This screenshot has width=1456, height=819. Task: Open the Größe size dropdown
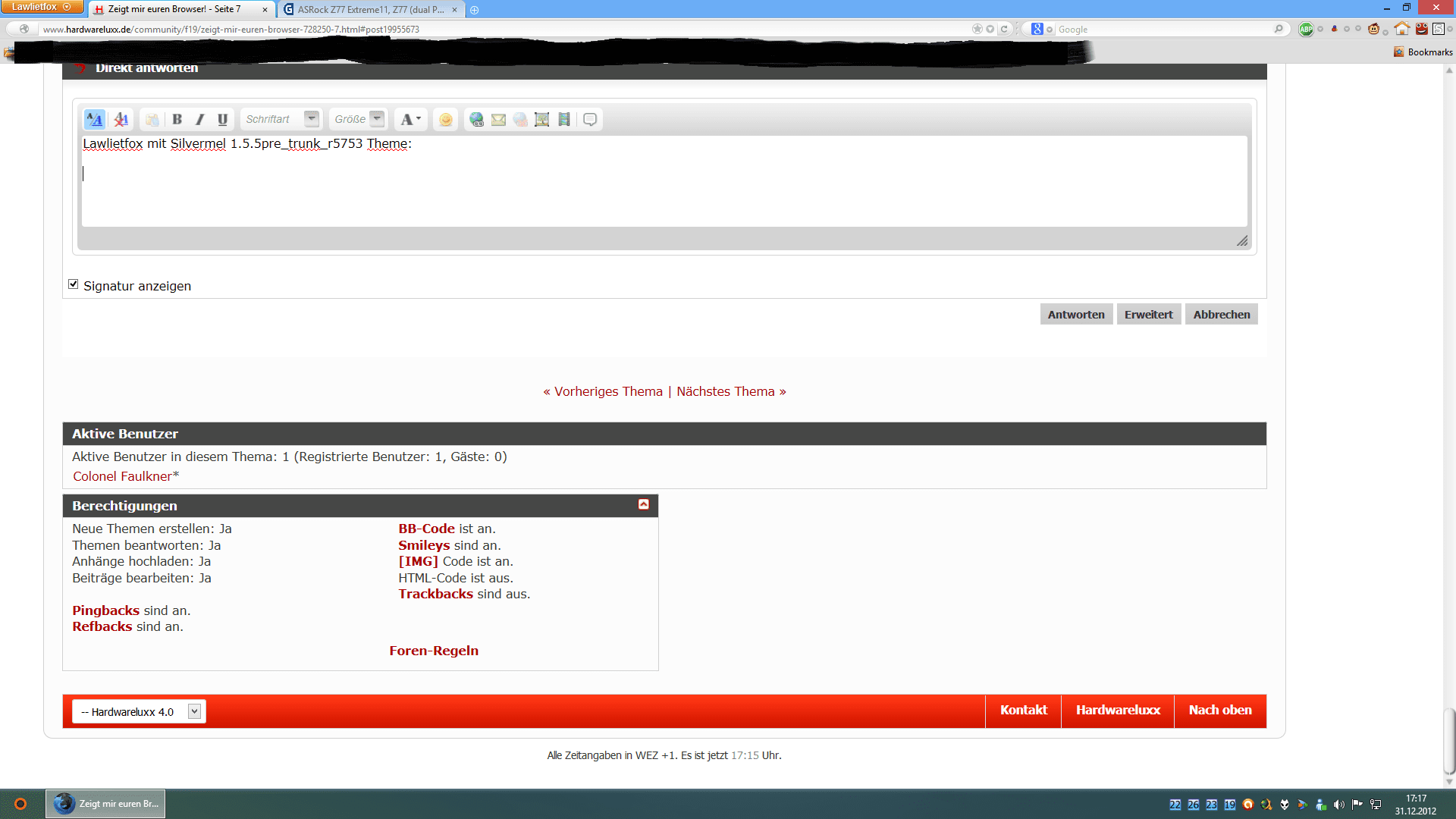[377, 118]
